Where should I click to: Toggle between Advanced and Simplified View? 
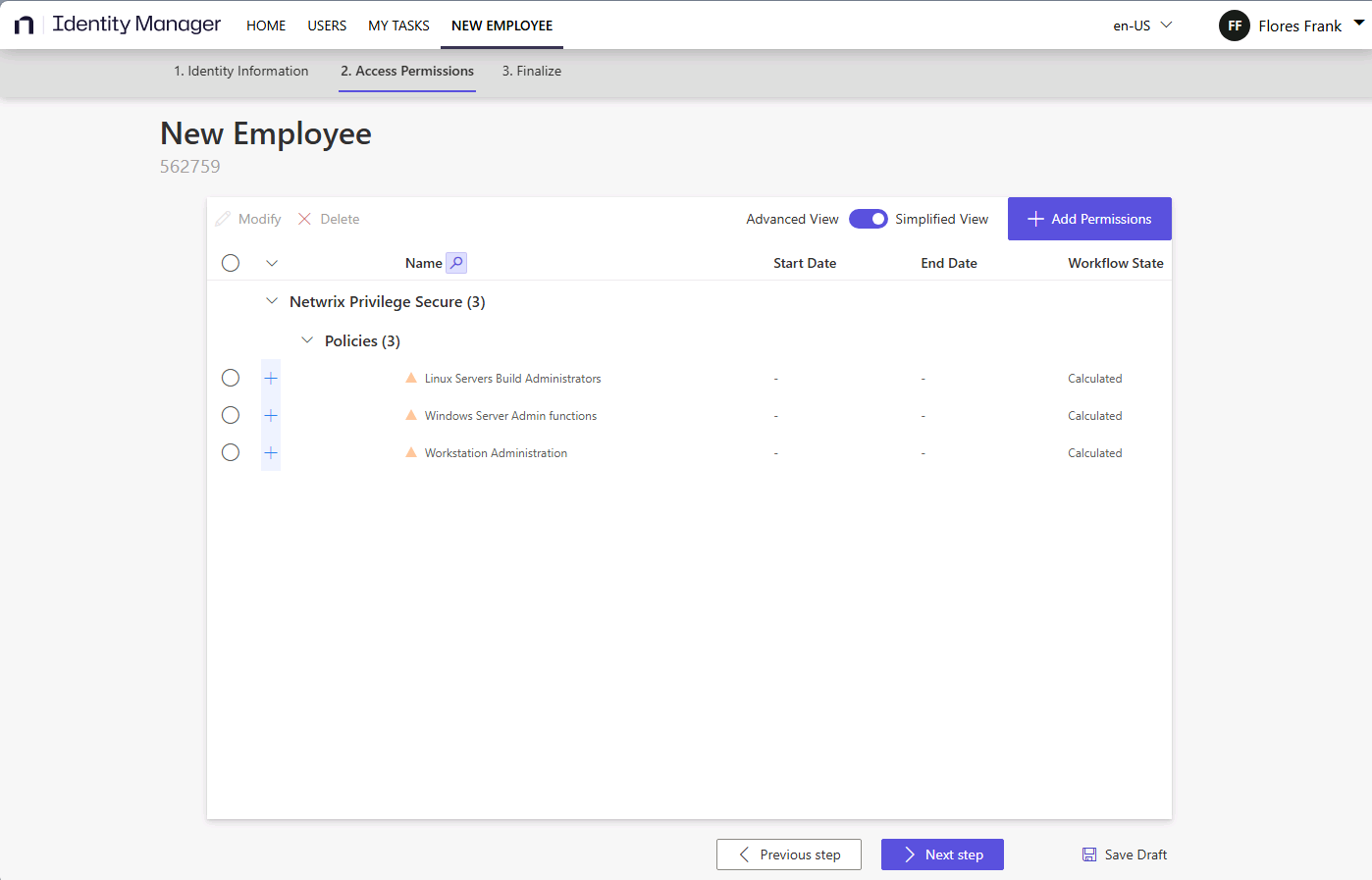tap(868, 219)
